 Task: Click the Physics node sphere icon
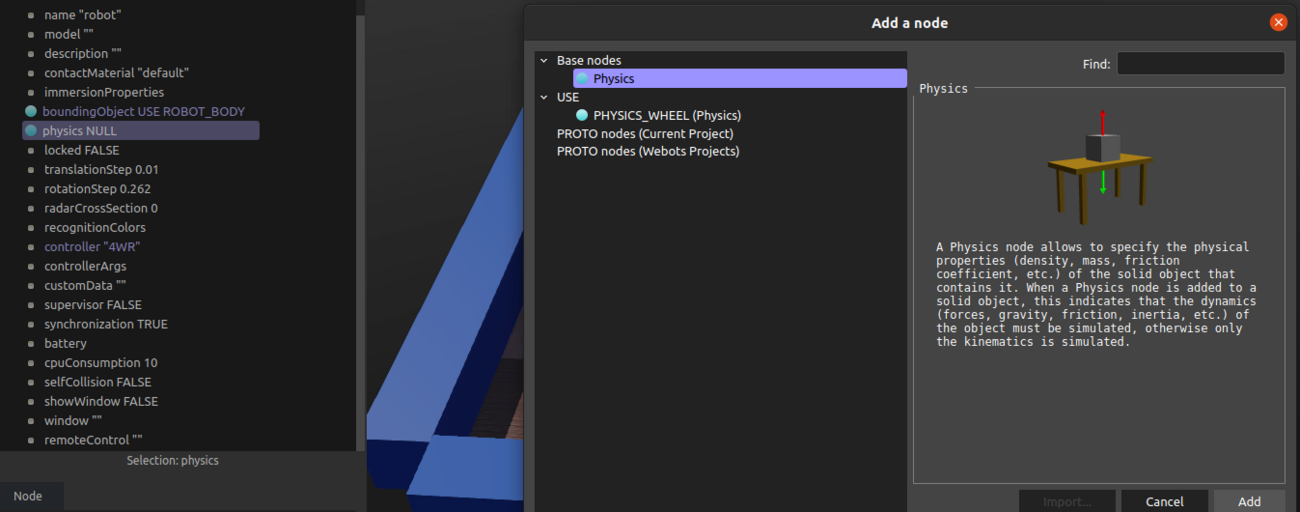(582, 79)
